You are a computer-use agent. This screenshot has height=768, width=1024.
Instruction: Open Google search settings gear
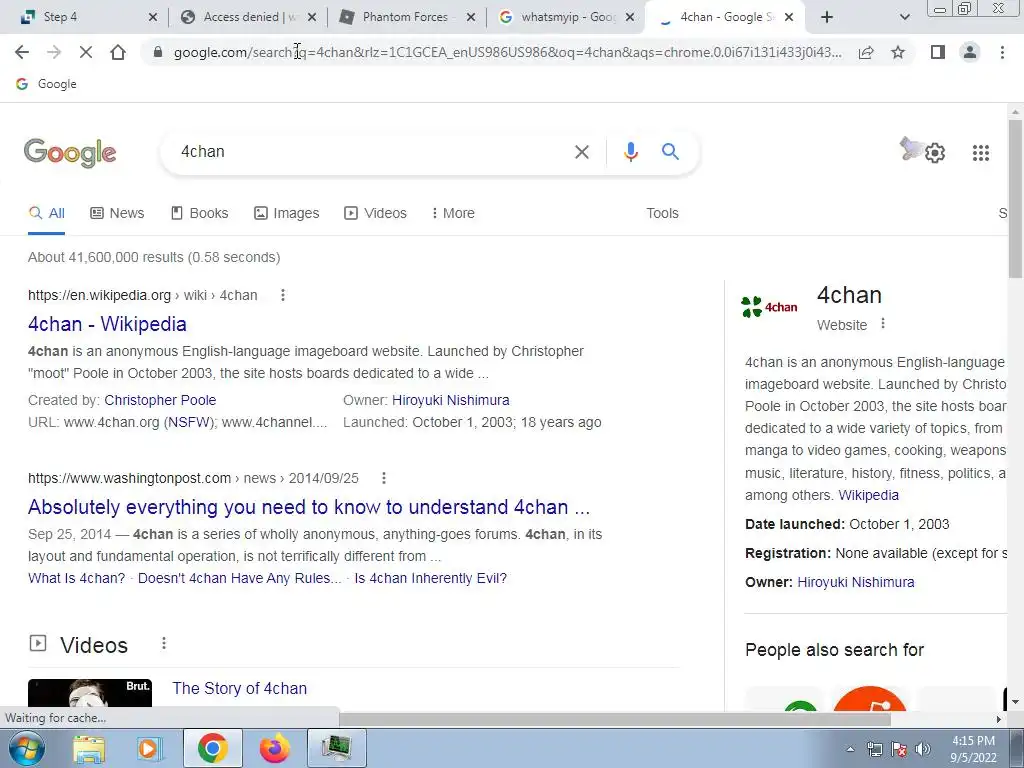coord(935,153)
